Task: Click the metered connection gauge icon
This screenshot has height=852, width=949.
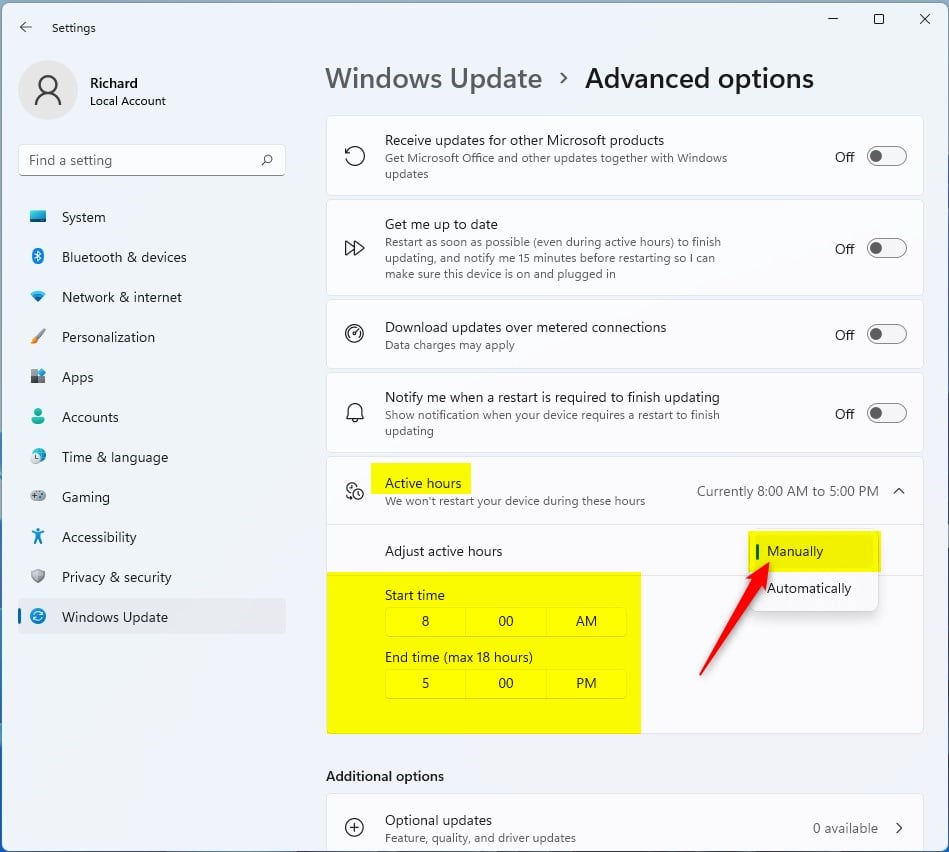Action: (355, 333)
